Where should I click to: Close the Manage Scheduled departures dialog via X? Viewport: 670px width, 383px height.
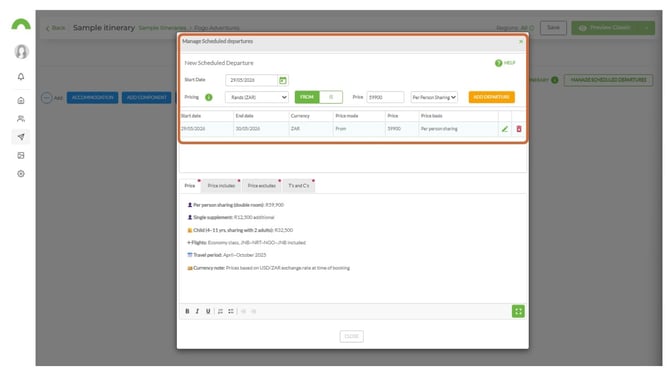click(x=521, y=41)
